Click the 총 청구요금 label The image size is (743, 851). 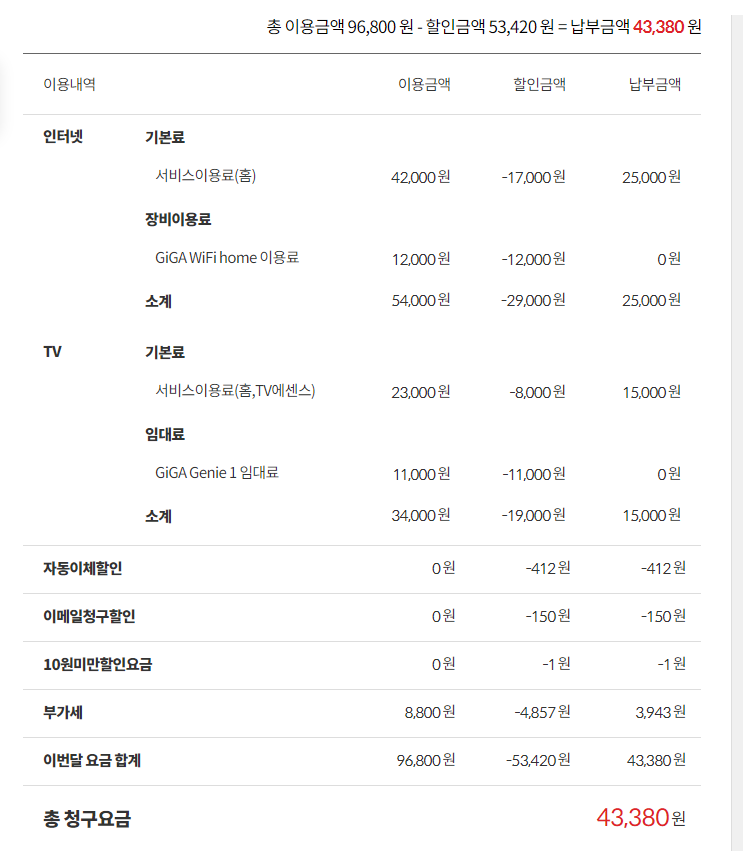click(87, 818)
